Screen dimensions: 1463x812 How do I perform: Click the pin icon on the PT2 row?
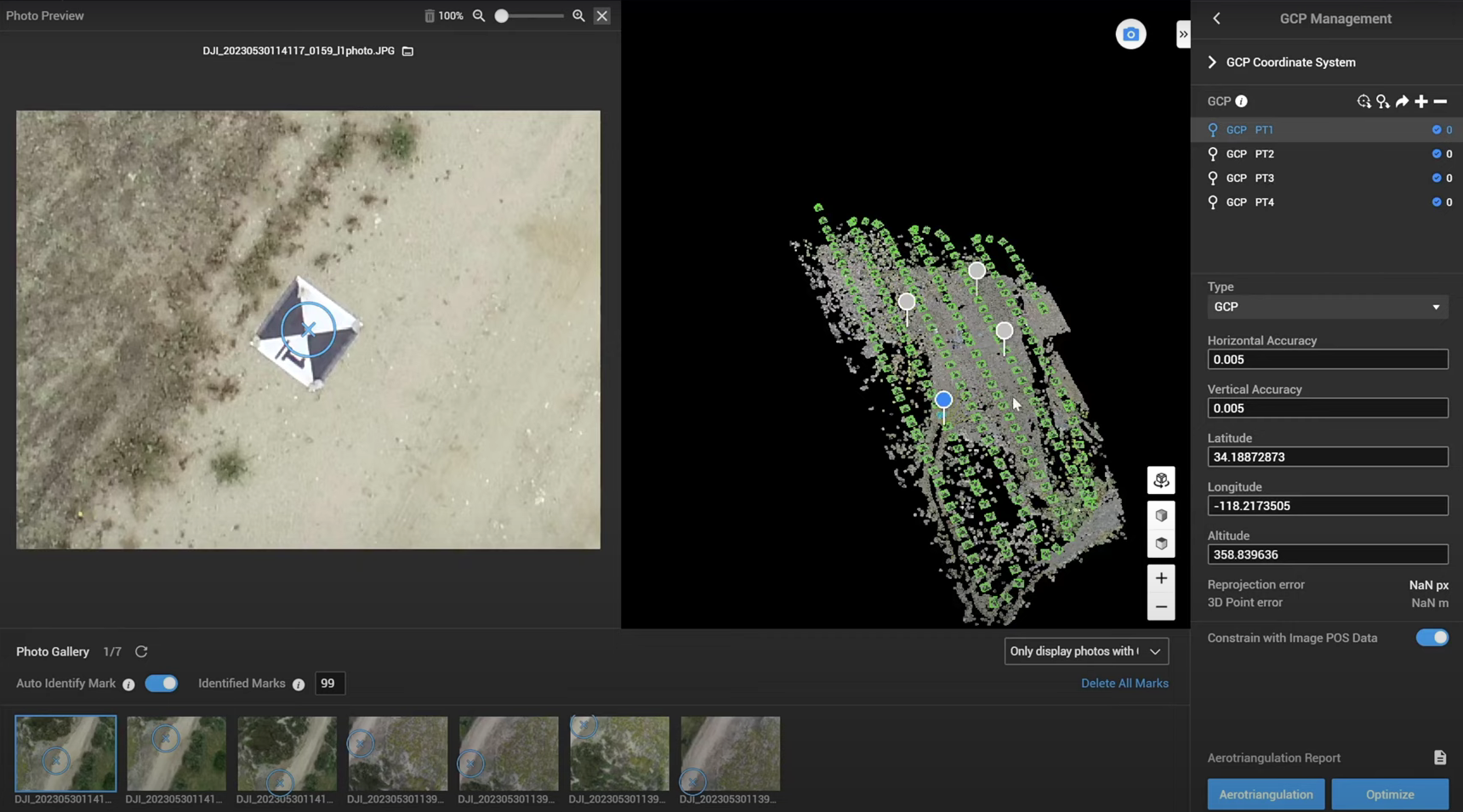(x=1213, y=154)
